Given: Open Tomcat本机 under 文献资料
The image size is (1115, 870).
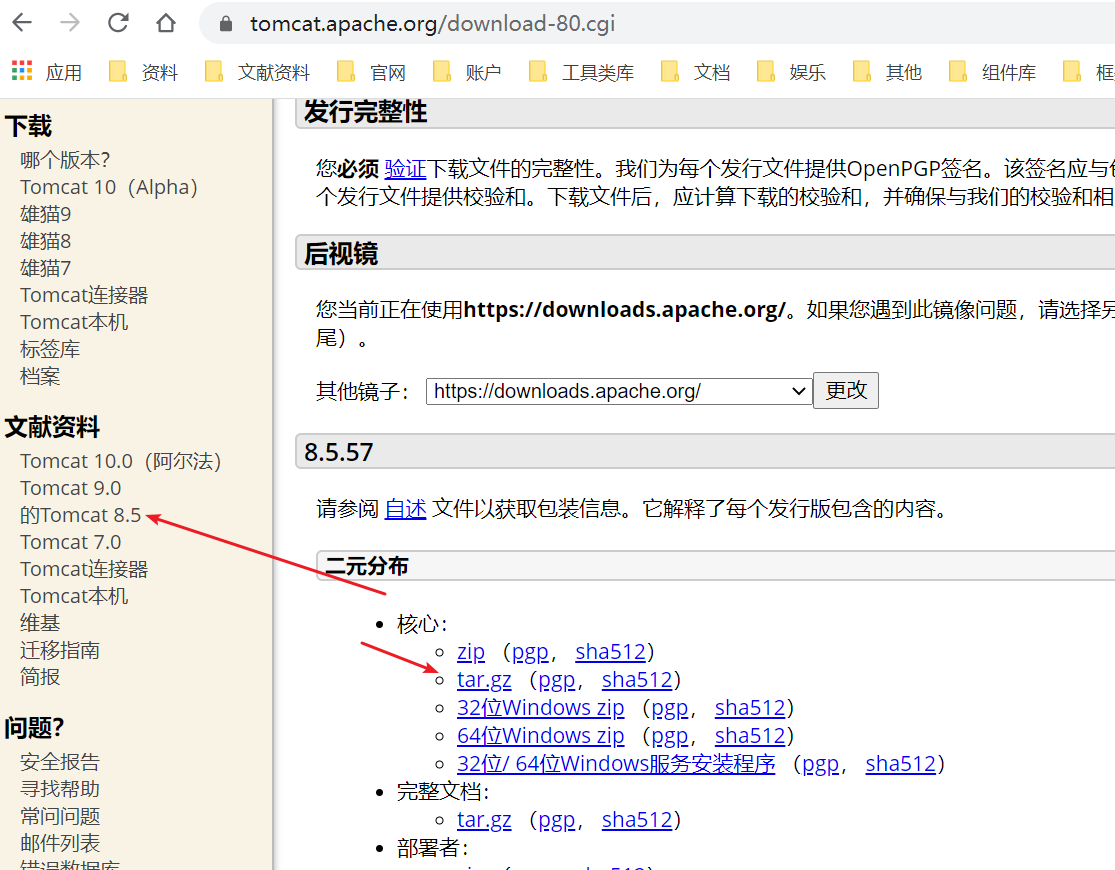Looking at the screenshot, I should pyautogui.click(x=74, y=596).
